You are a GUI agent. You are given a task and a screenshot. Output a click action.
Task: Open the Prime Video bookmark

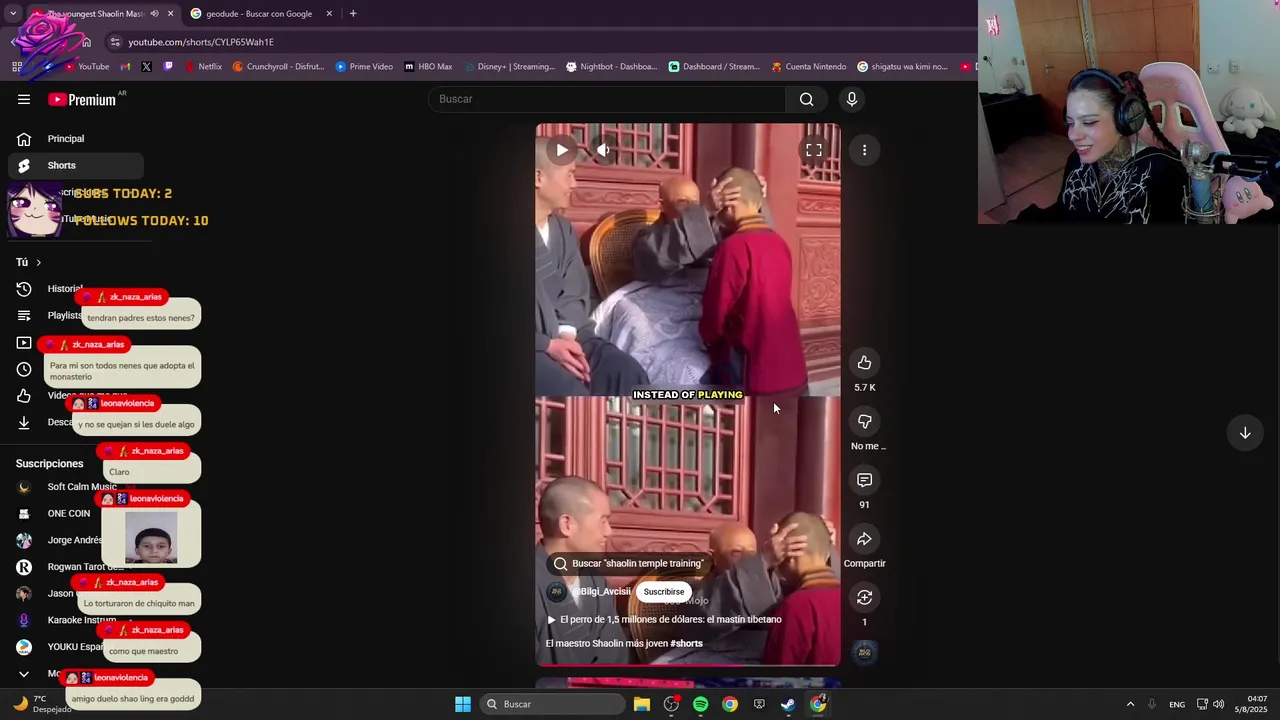pos(364,67)
